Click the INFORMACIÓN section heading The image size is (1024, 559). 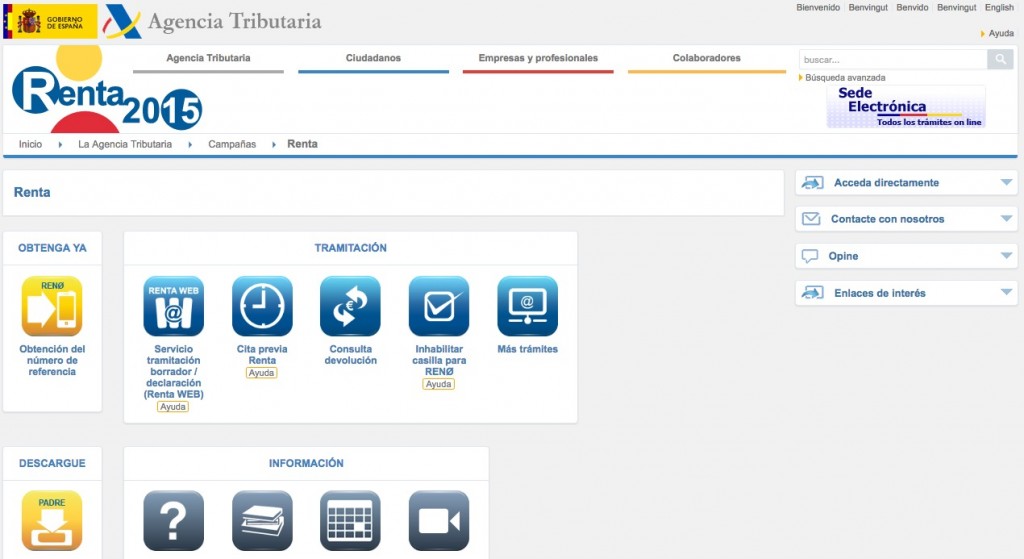point(306,463)
